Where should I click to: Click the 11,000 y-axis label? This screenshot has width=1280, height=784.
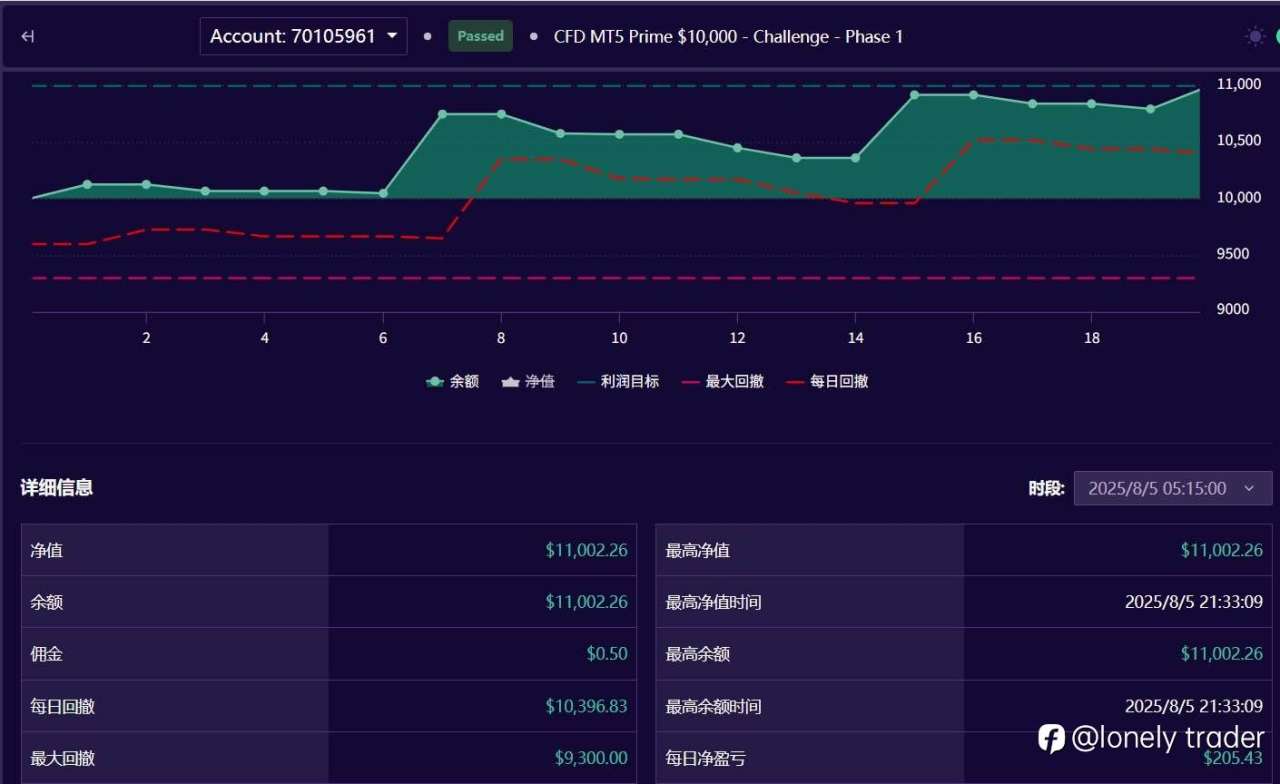coord(1239,84)
